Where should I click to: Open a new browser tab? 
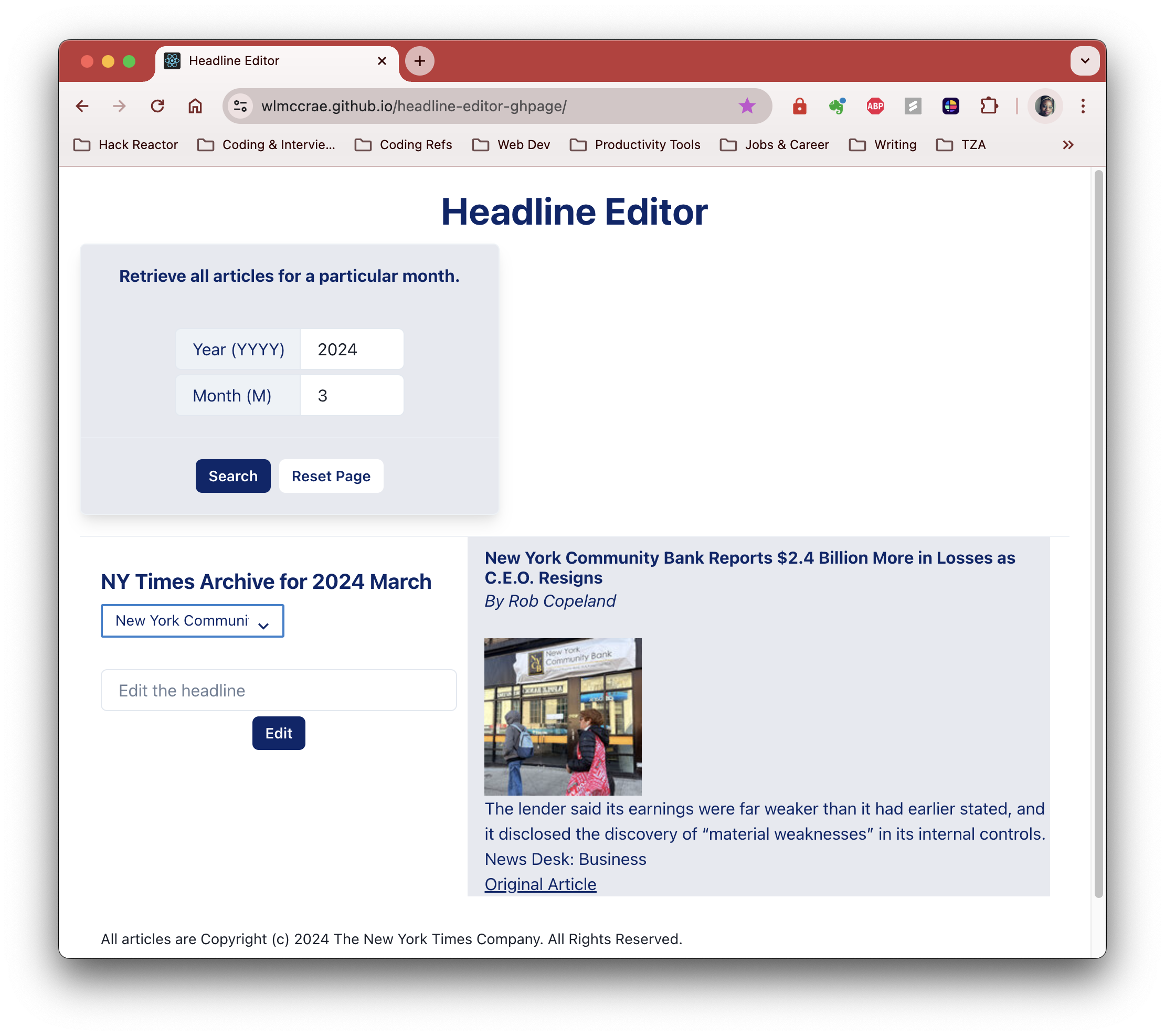[419, 60]
